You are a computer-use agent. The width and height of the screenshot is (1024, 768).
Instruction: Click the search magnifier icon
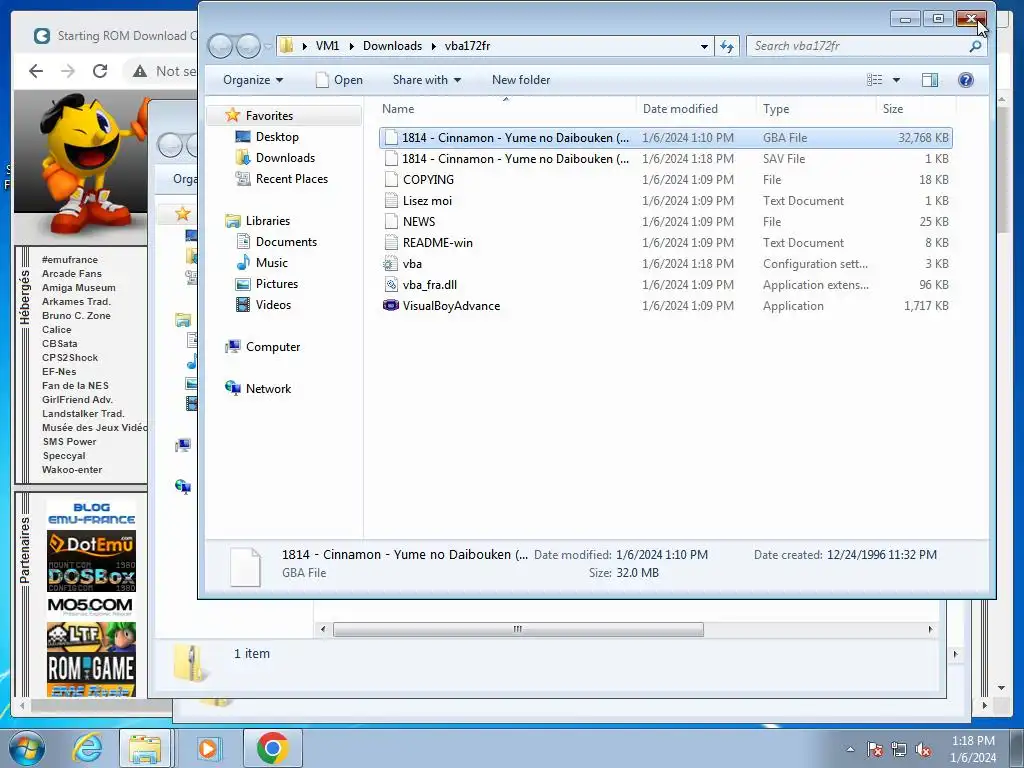click(975, 46)
